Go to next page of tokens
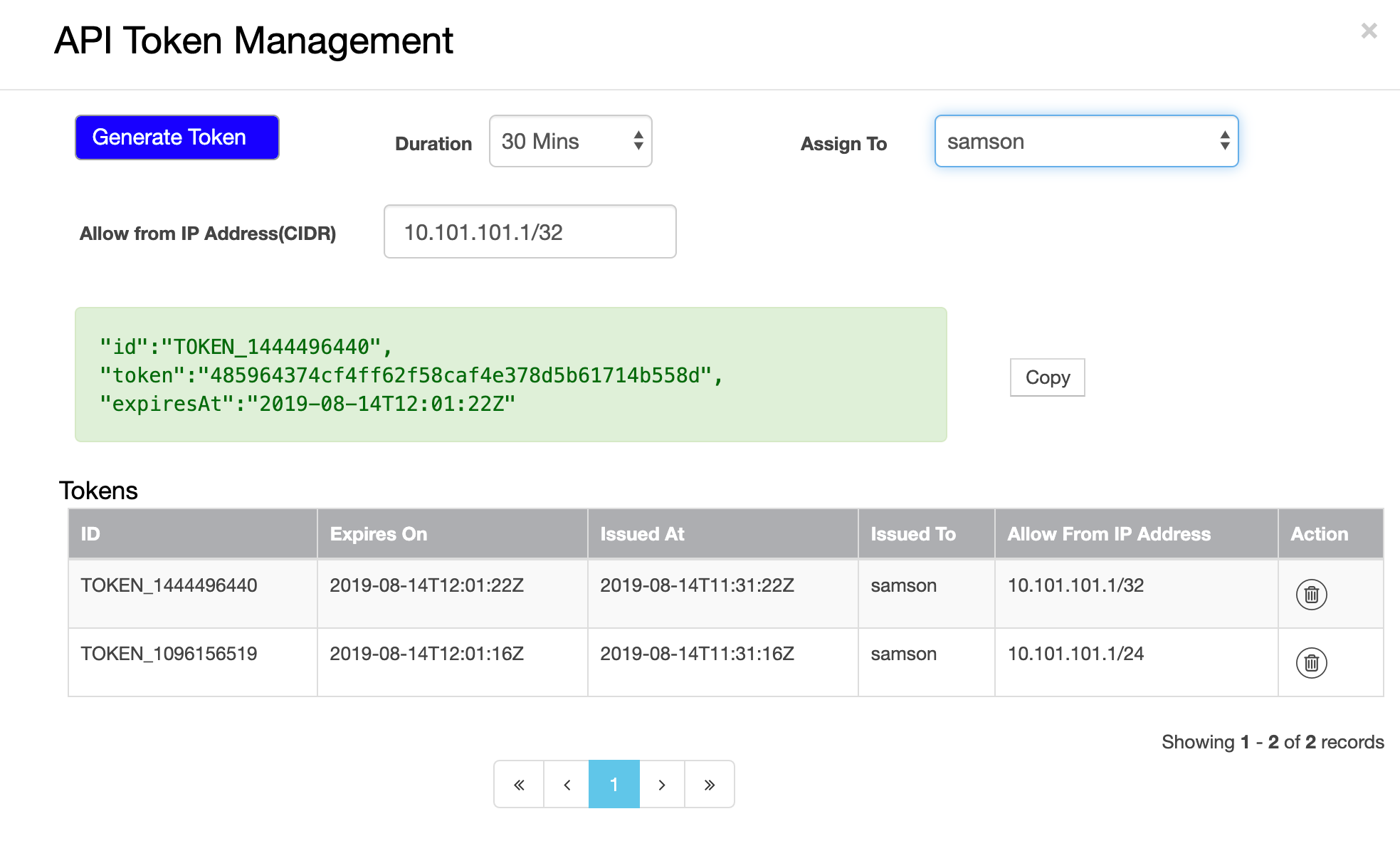Screen dimensions: 1400x841 click(x=662, y=784)
